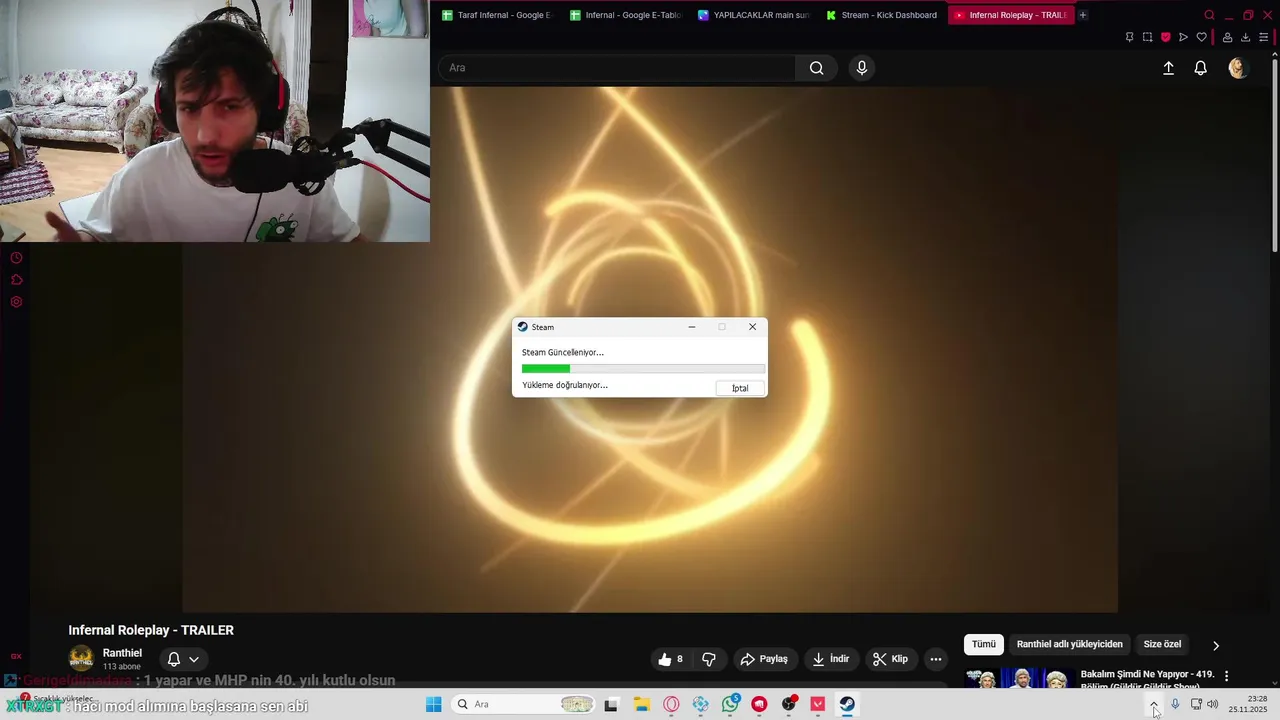Open File Explorer from the taskbar

point(641,704)
